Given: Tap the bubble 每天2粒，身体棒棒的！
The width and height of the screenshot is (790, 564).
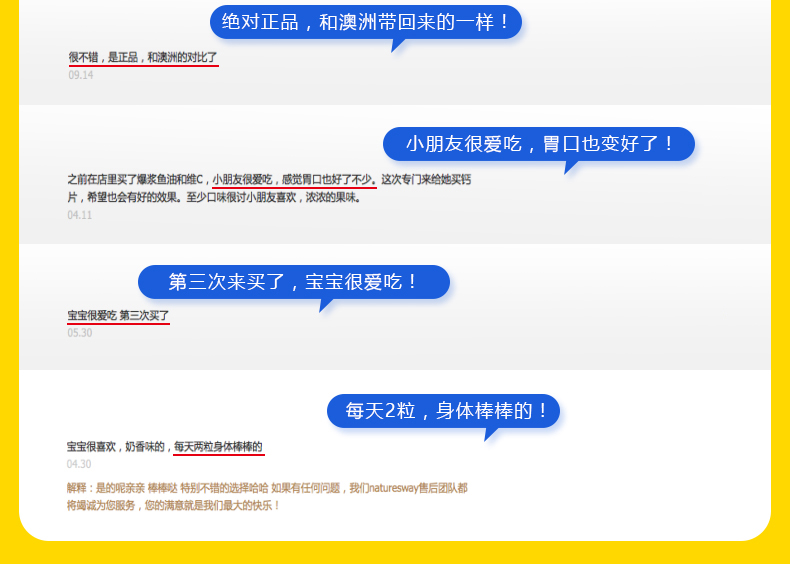Looking at the screenshot, I should click(x=443, y=411).
